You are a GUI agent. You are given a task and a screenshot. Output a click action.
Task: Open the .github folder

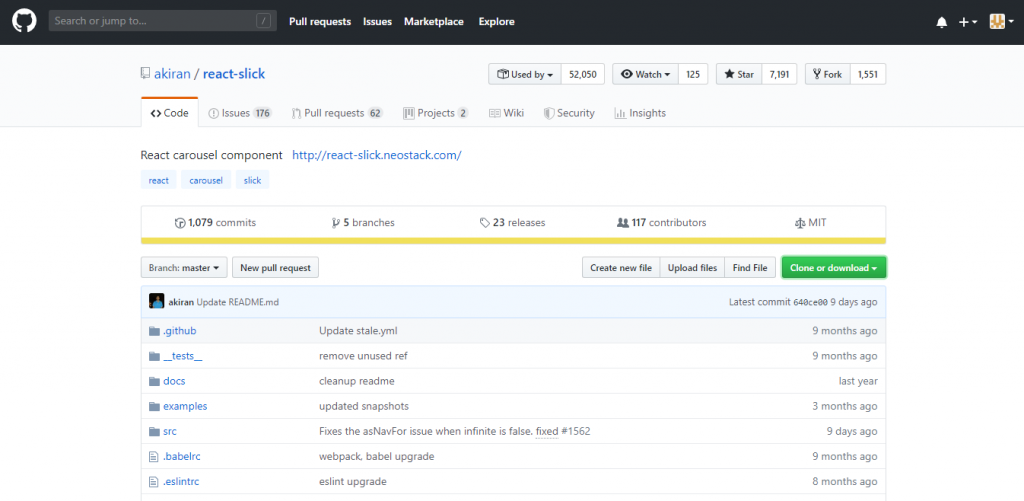[180, 331]
